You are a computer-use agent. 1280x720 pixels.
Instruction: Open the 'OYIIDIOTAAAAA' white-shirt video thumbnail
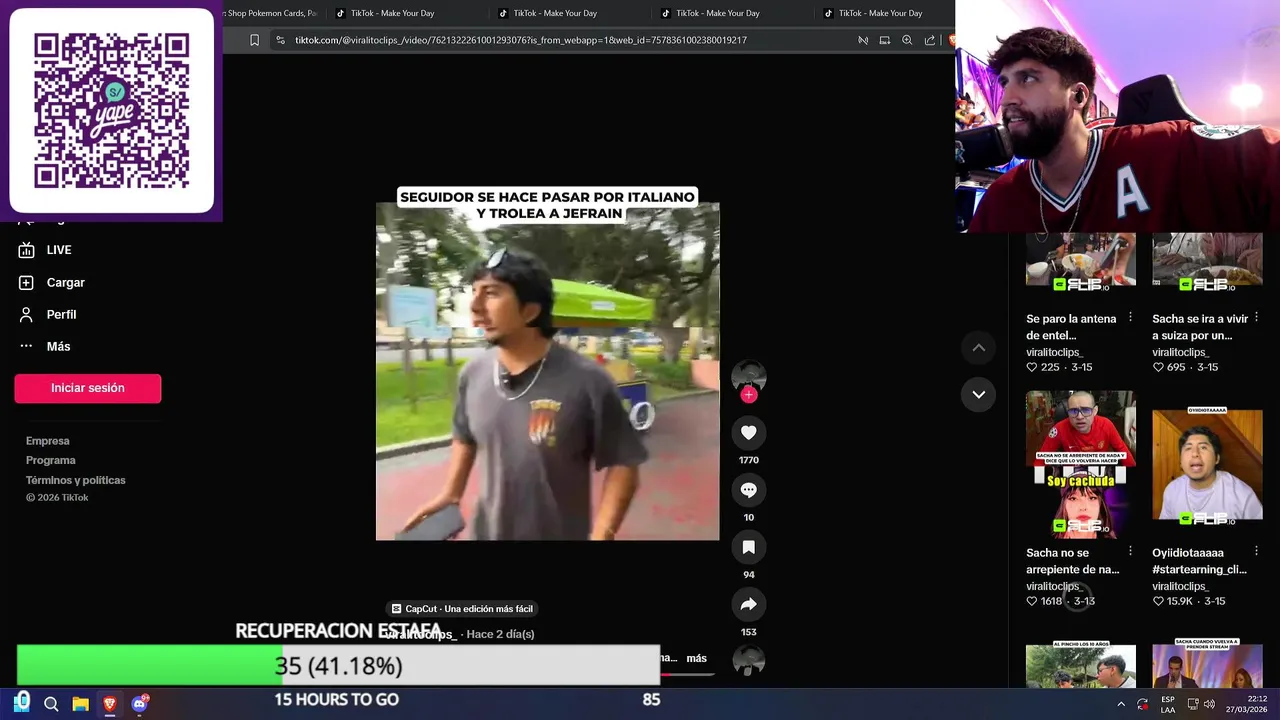(x=1207, y=464)
